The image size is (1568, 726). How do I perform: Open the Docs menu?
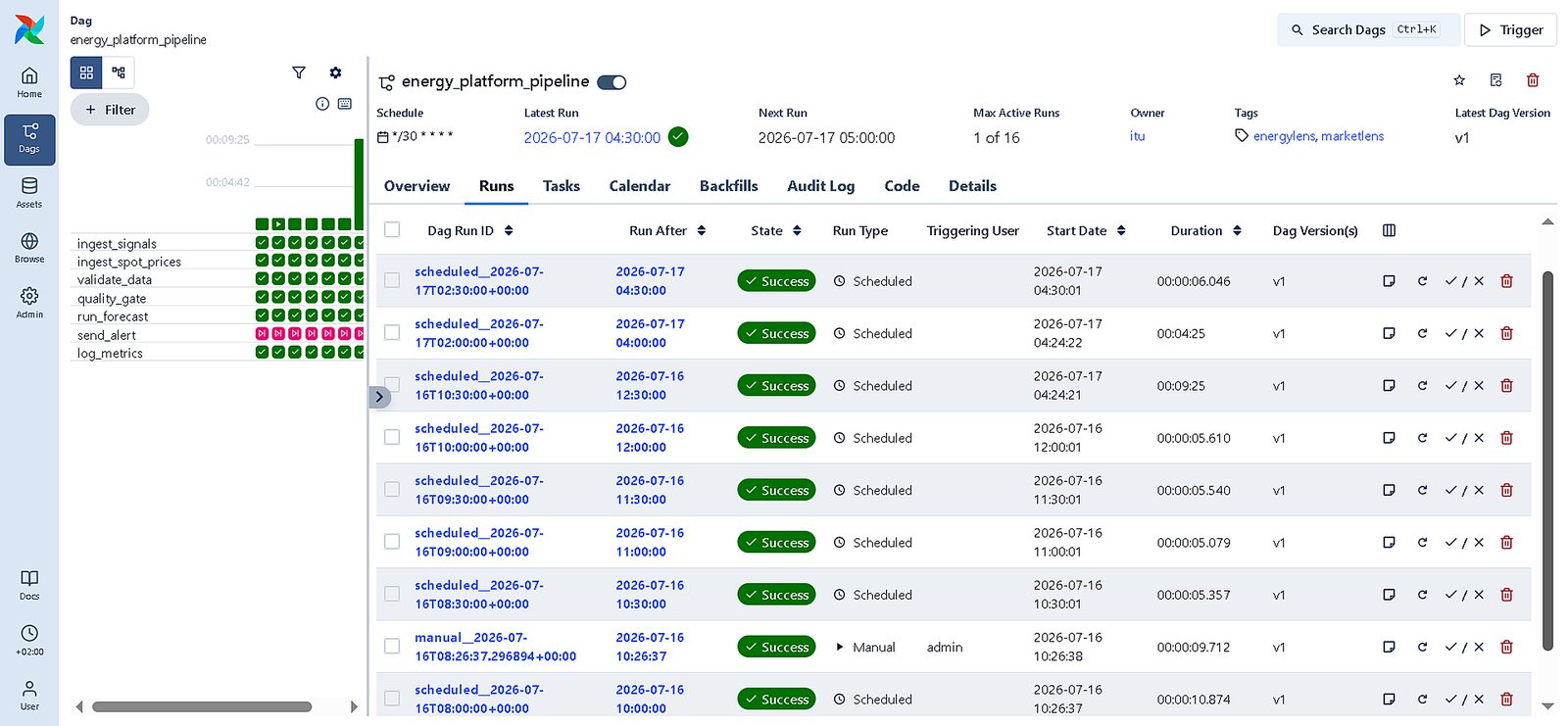pyautogui.click(x=29, y=585)
